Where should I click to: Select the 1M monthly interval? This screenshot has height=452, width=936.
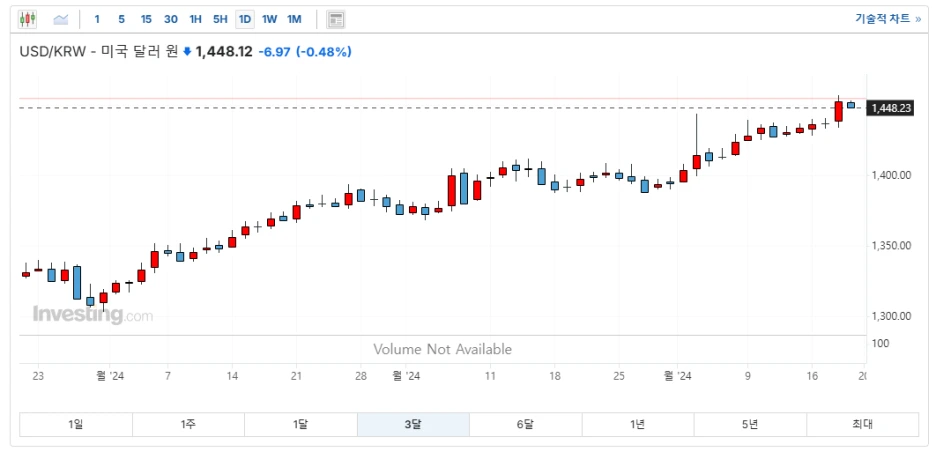(294, 19)
